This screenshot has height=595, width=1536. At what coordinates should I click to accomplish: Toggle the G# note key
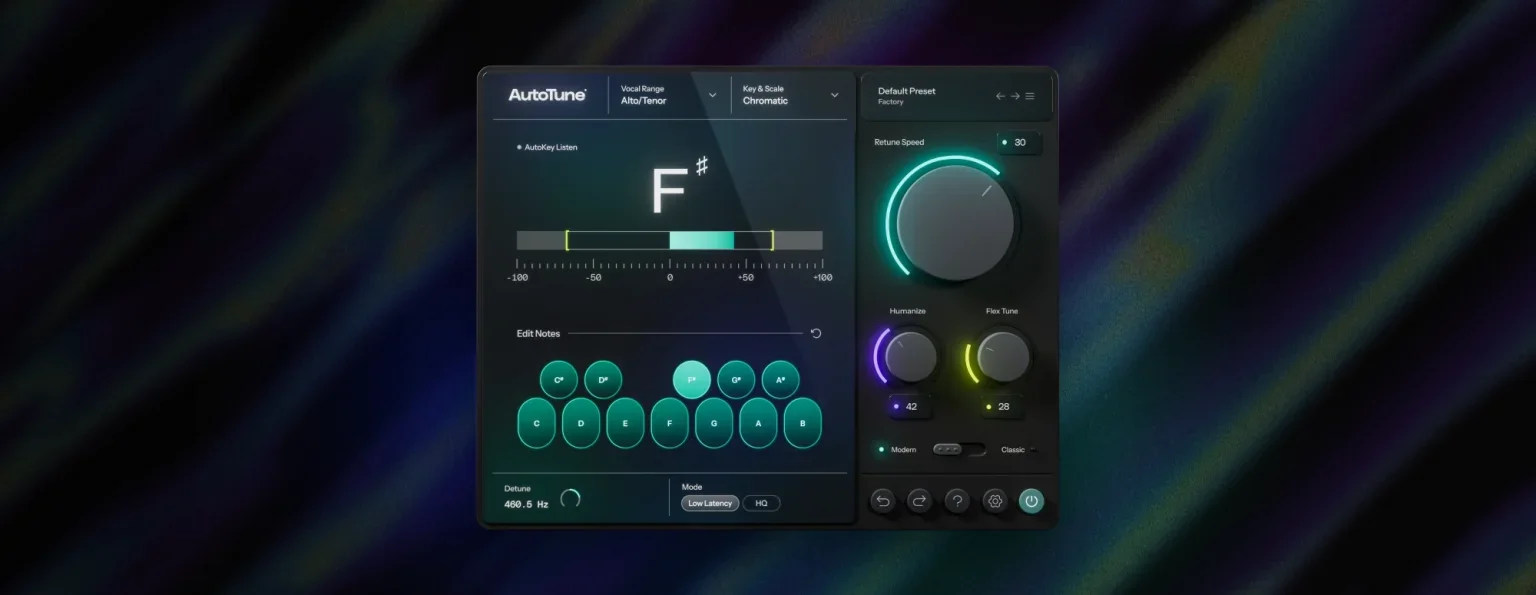736,380
